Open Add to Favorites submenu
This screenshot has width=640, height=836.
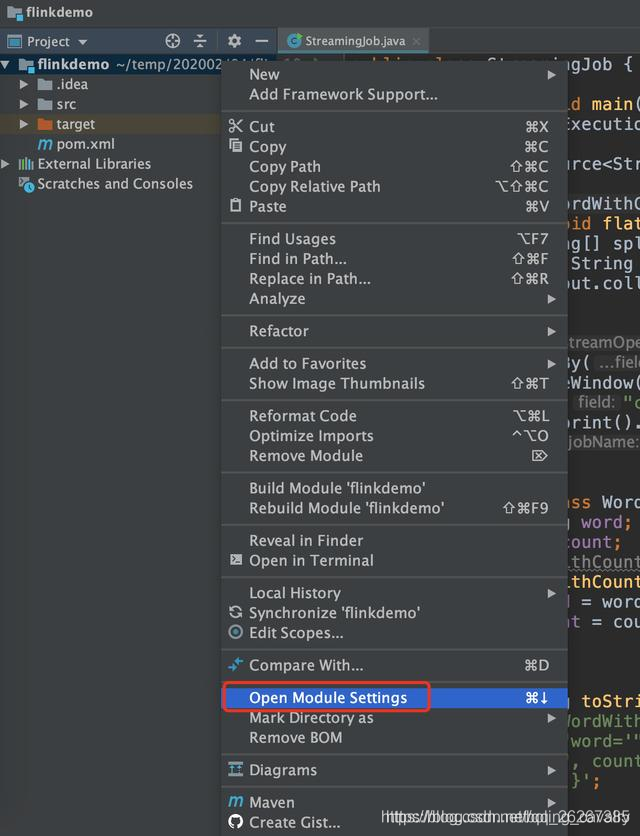click(395, 364)
